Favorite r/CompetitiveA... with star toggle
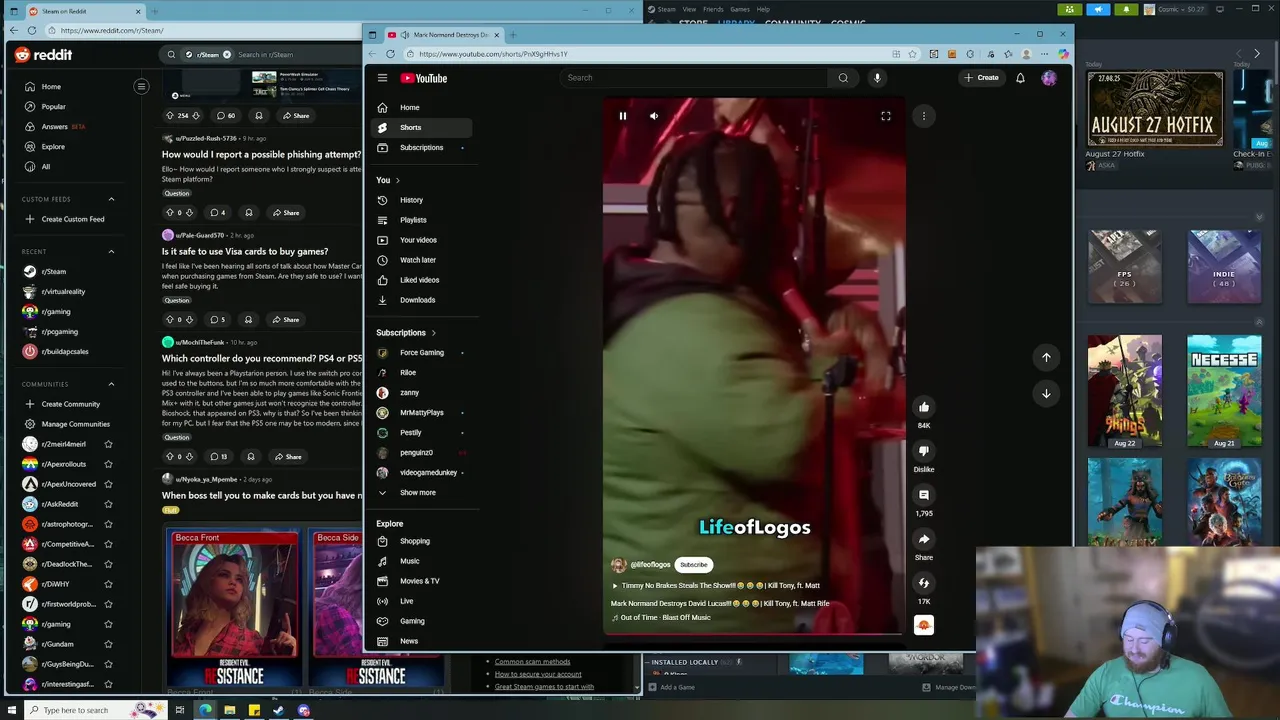Viewport: 1280px width, 720px height. pos(108,544)
